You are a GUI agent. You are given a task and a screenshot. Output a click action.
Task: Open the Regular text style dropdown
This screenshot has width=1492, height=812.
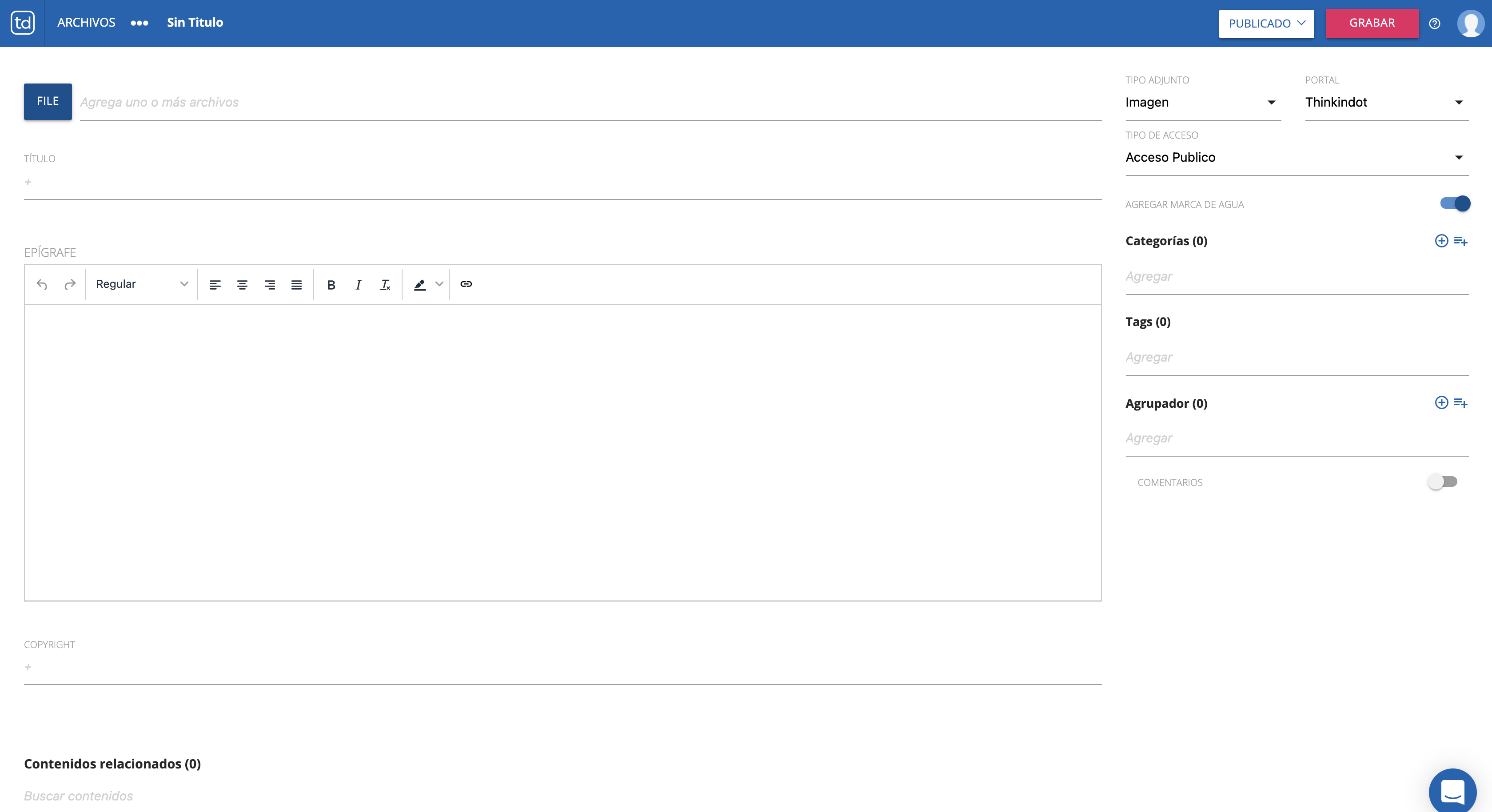[142, 284]
